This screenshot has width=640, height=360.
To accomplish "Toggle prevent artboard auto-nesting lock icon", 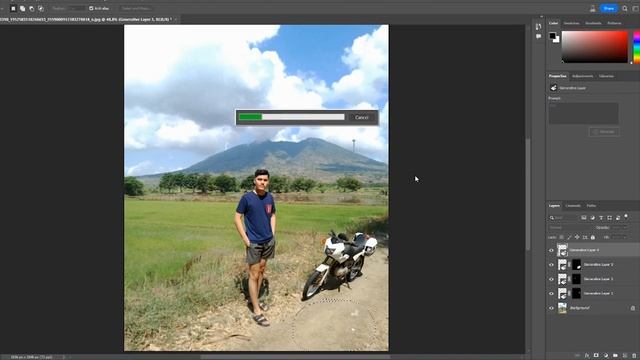I will coord(585,238).
